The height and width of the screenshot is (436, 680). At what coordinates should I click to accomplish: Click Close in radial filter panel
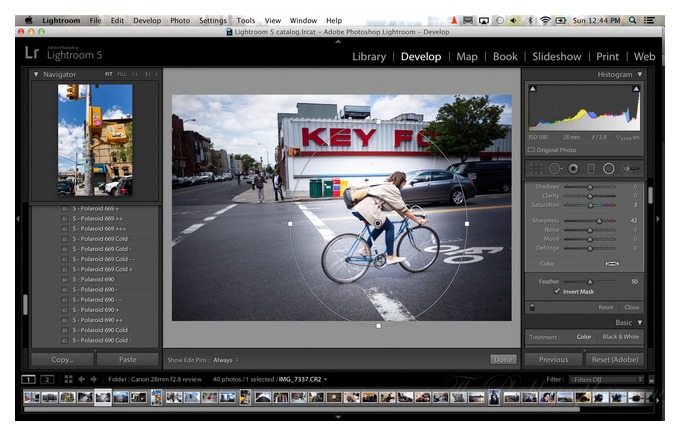[x=631, y=307]
